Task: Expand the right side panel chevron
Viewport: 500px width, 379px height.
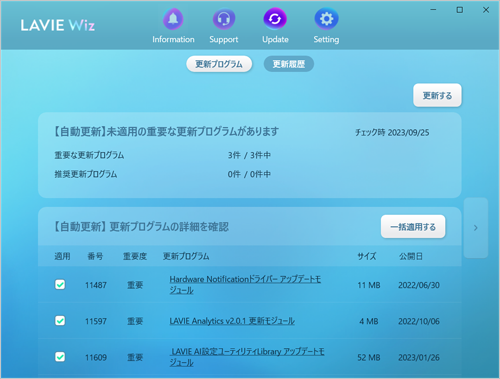Action: point(476,228)
